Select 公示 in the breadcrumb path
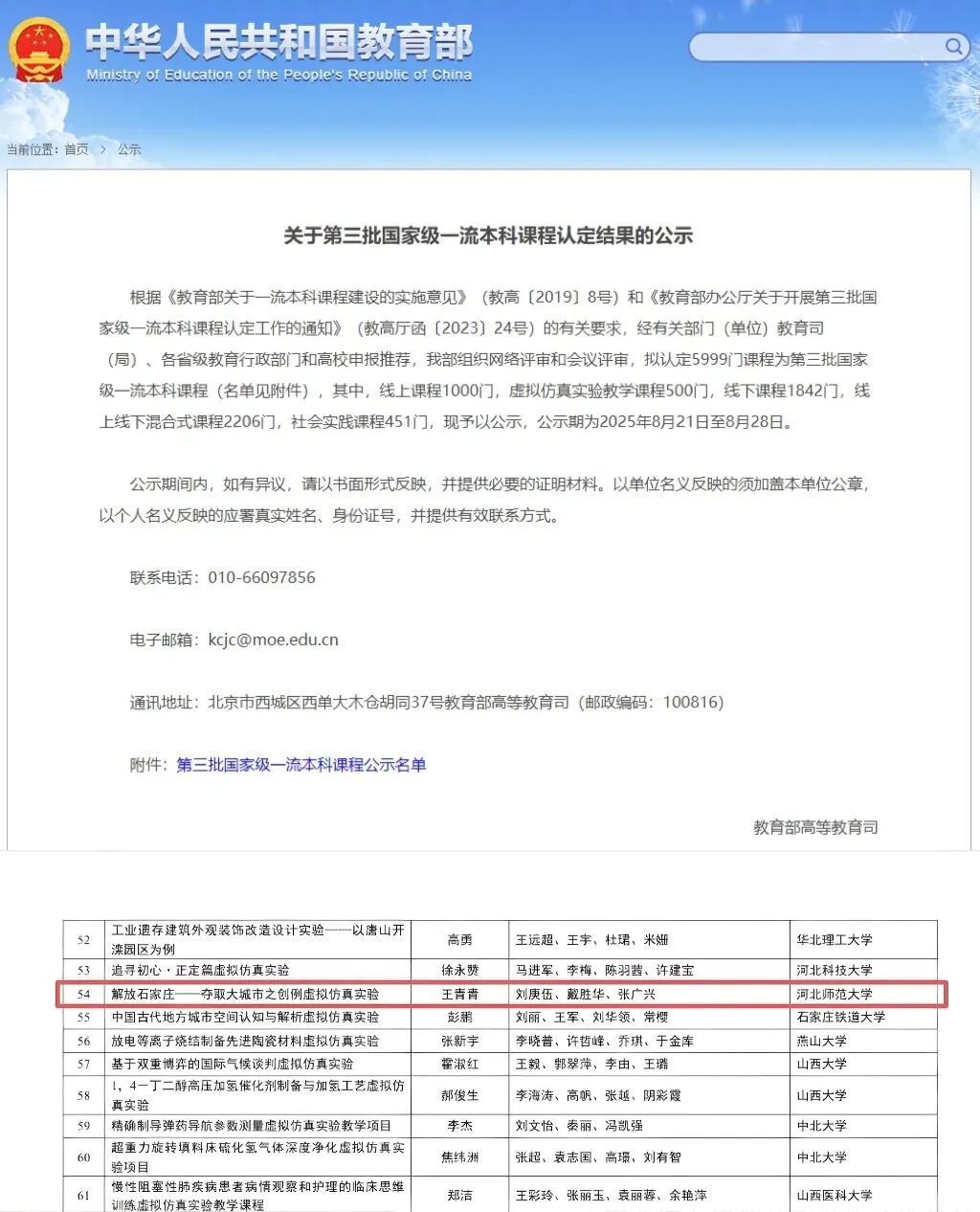The width and height of the screenshot is (980, 1212). 129,149
